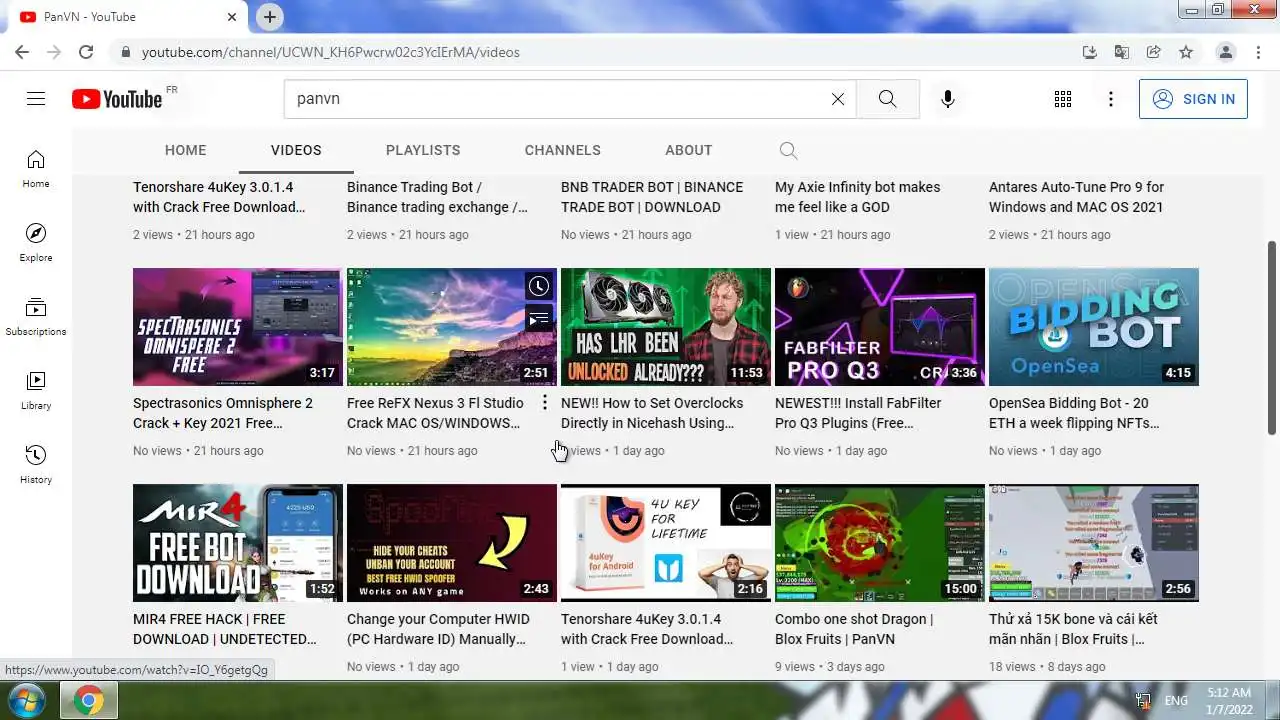Open the ABOUT tab

(689, 150)
